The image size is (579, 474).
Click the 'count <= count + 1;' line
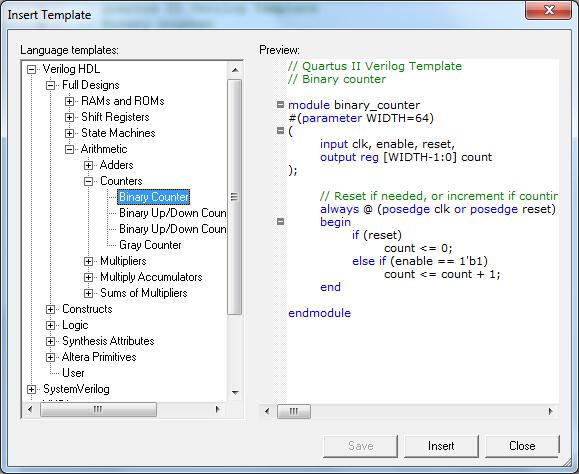click(x=442, y=274)
